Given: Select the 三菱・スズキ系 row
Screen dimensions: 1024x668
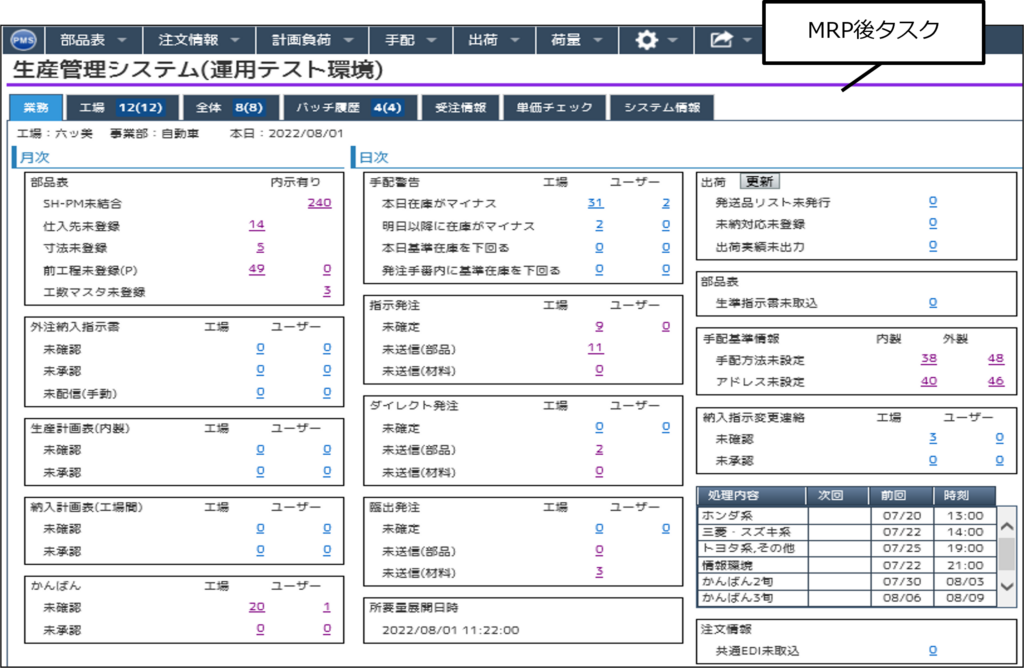Looking at the screenshot, I should coord(847,532).
